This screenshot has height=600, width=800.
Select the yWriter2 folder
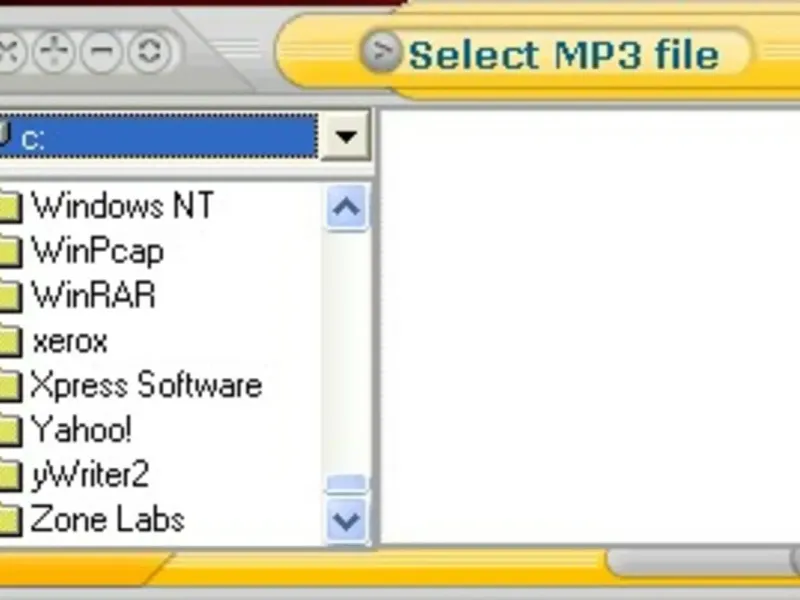click(x=90, y=474)
